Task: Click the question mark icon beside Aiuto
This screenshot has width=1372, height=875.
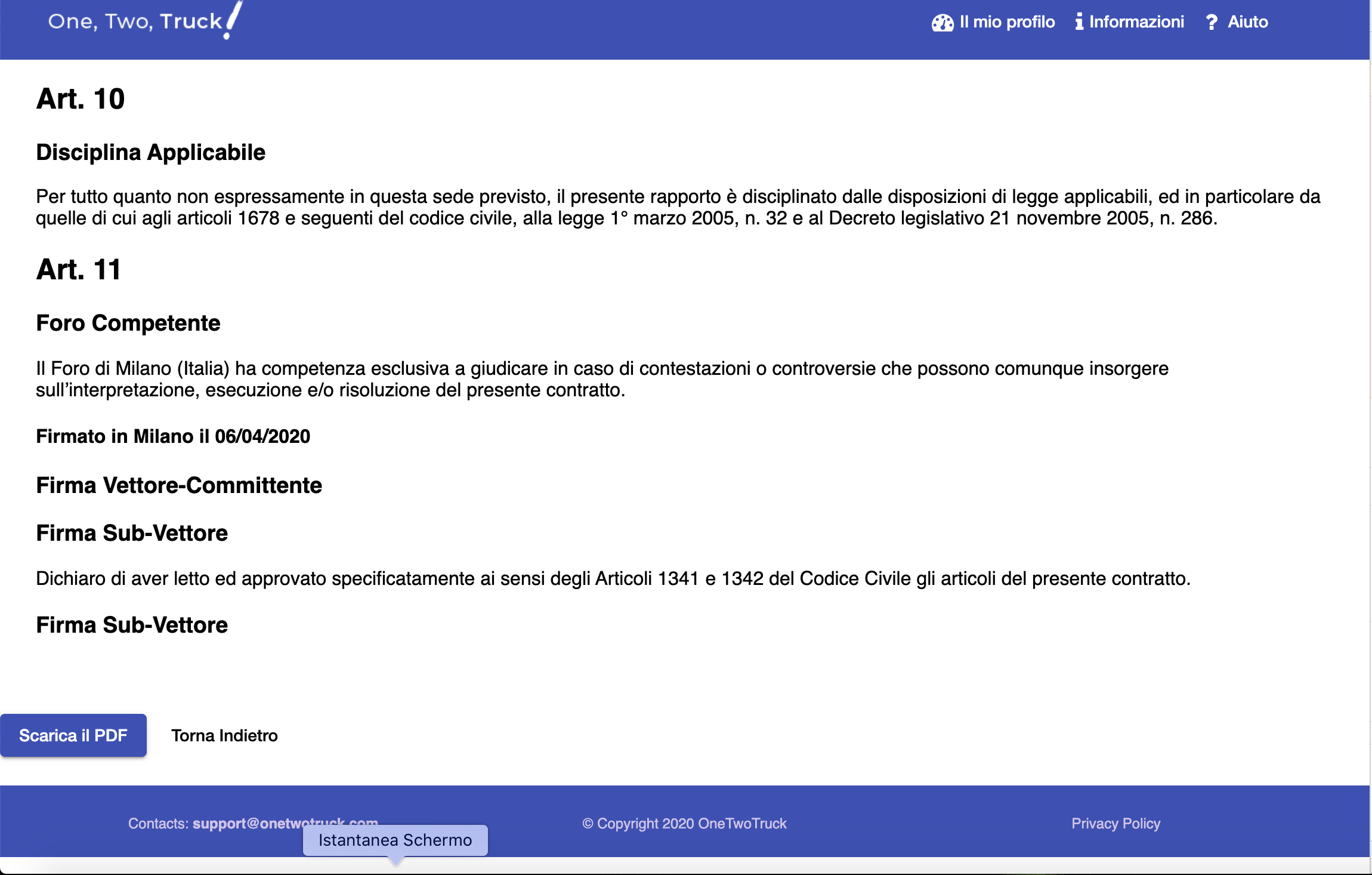Action: click(x=1211, y=23)
